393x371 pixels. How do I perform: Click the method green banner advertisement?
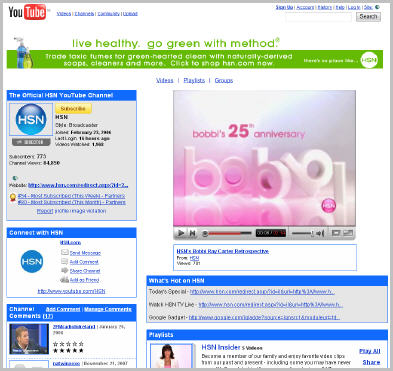(195, 53)
